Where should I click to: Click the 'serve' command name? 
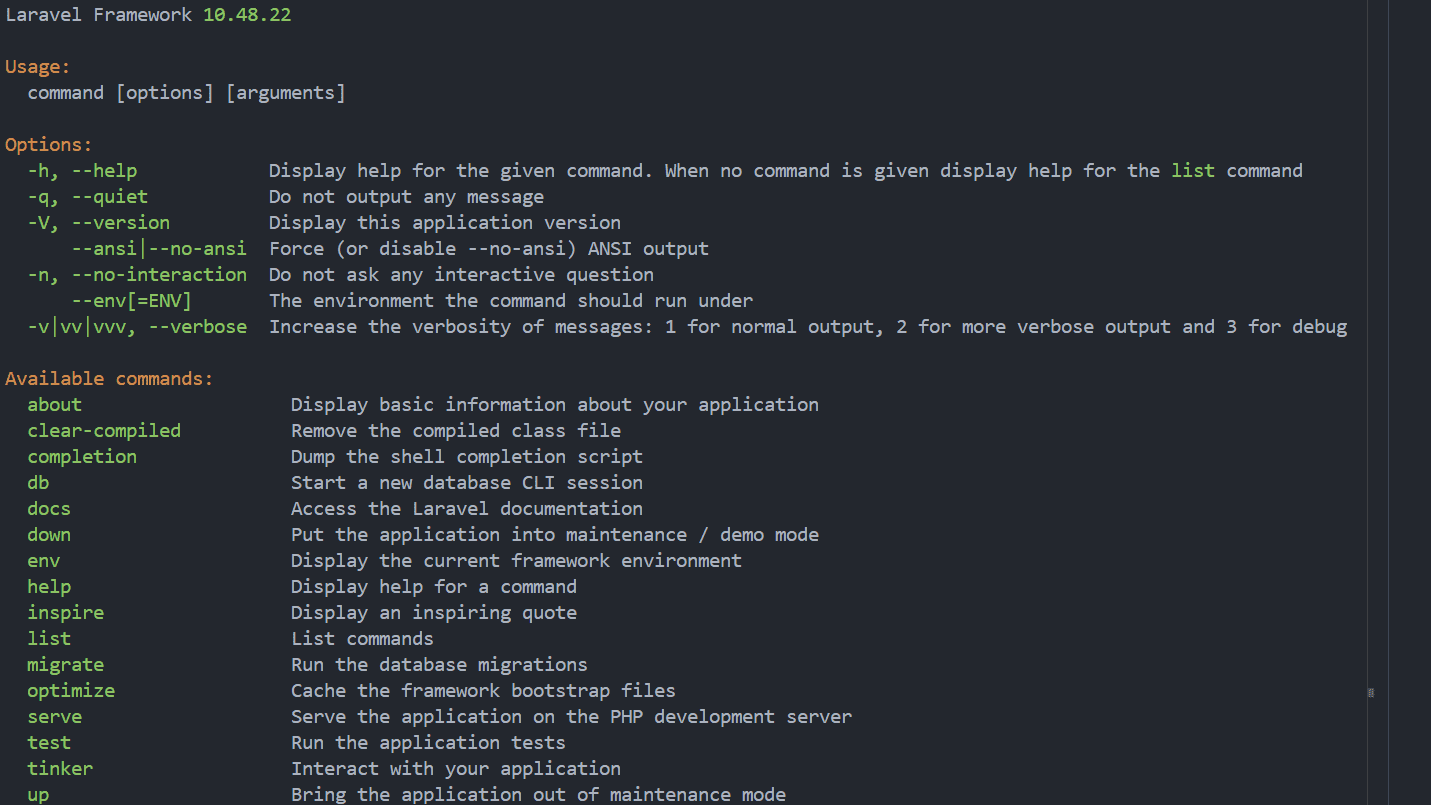54,717
